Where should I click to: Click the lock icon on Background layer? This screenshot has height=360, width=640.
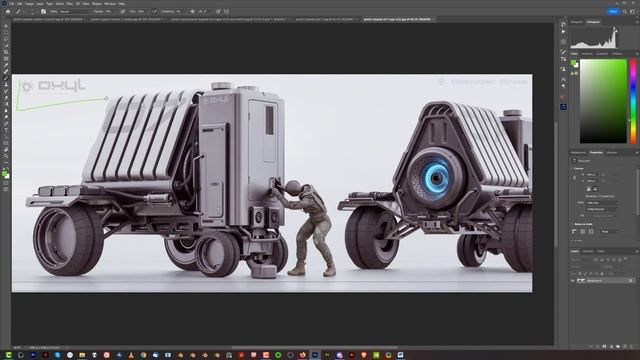630,281
